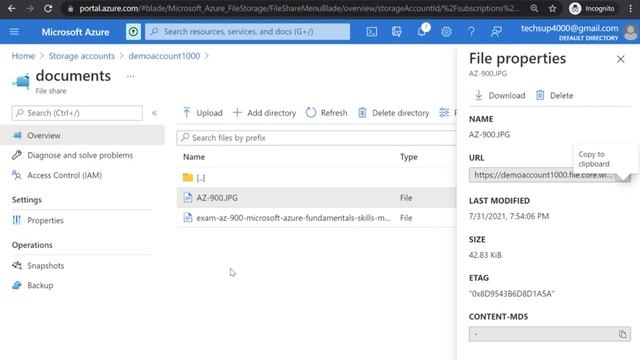Open the Feedback icon in top bar
Viewport: 640px width, 360px height.
click(x=496, y=31)
